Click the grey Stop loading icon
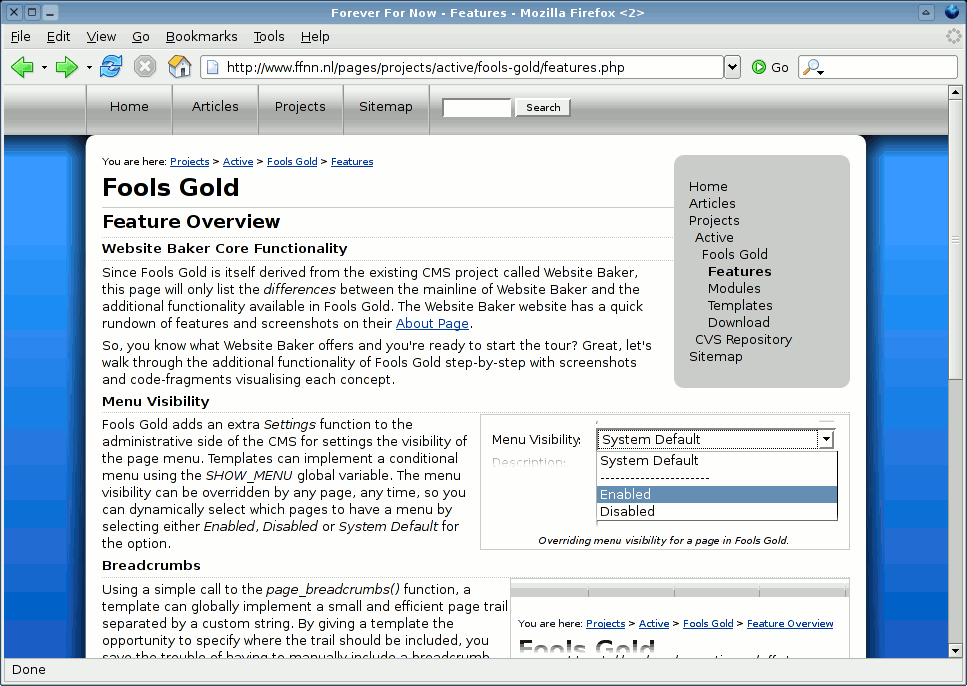967x686 pixels. (145, 67)
